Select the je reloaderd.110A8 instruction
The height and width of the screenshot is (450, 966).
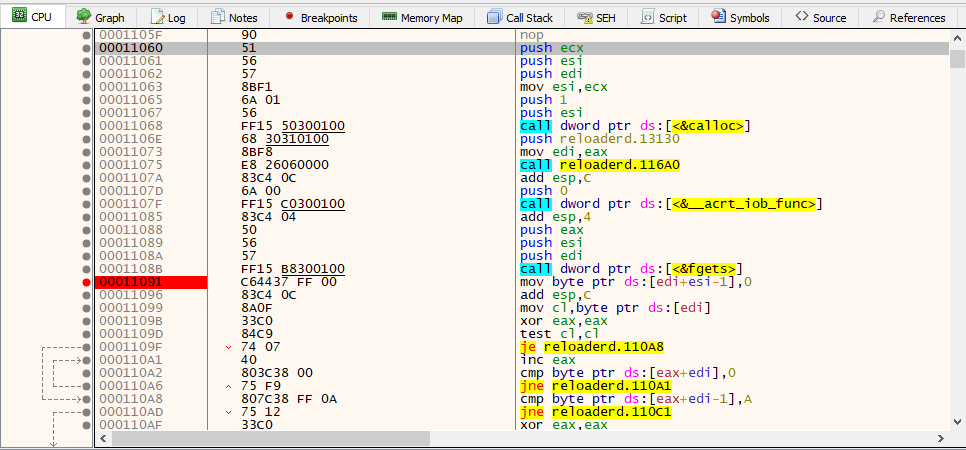click(591, 347)
